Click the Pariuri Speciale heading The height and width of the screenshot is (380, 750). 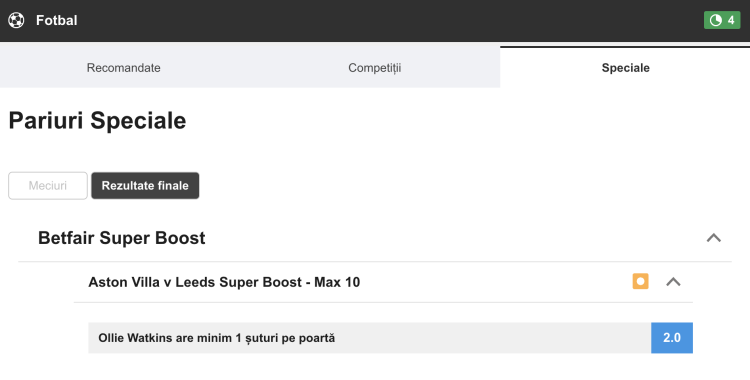point(97,120)
